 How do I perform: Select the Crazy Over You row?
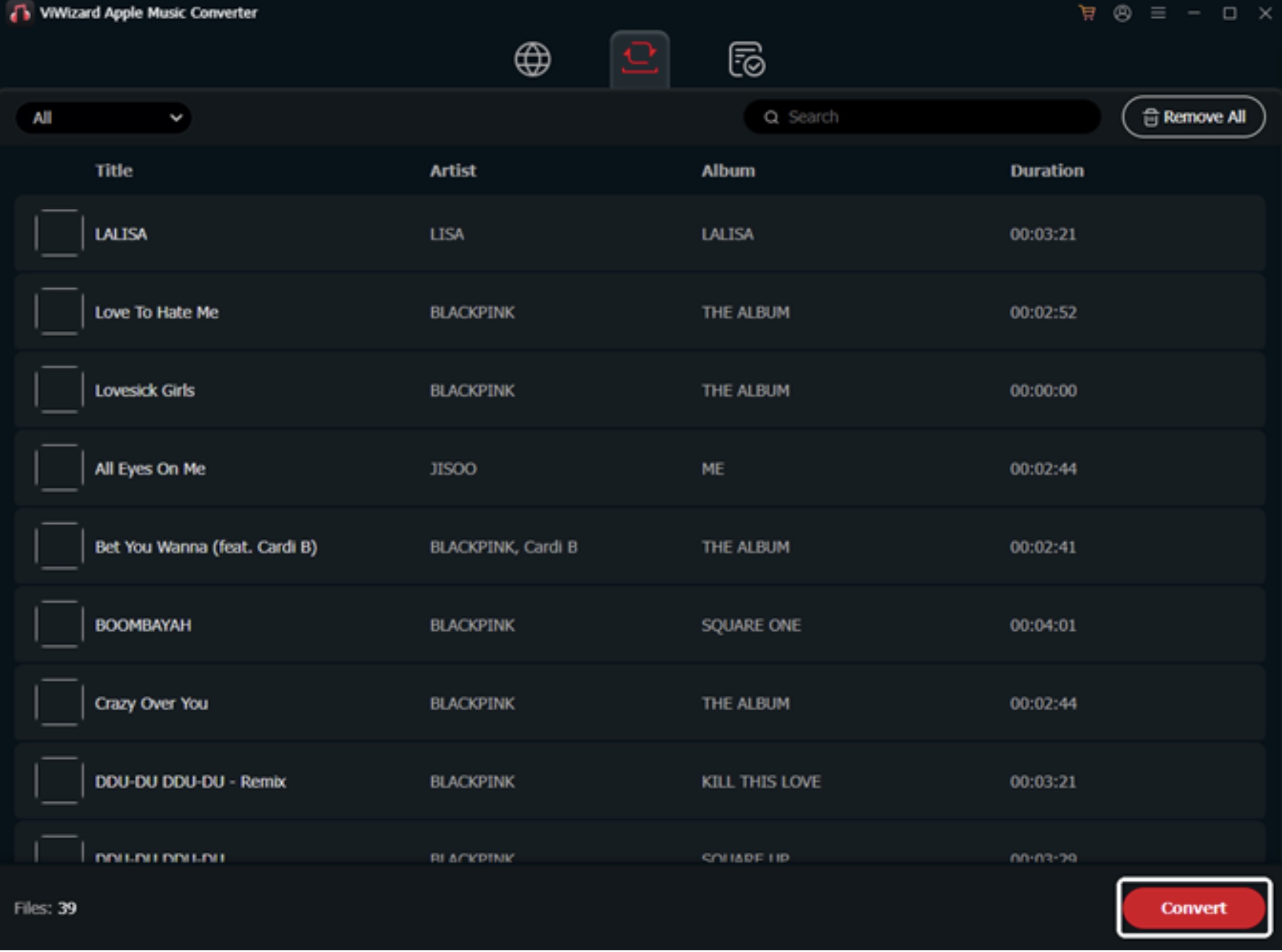click(x=640, y=703)
